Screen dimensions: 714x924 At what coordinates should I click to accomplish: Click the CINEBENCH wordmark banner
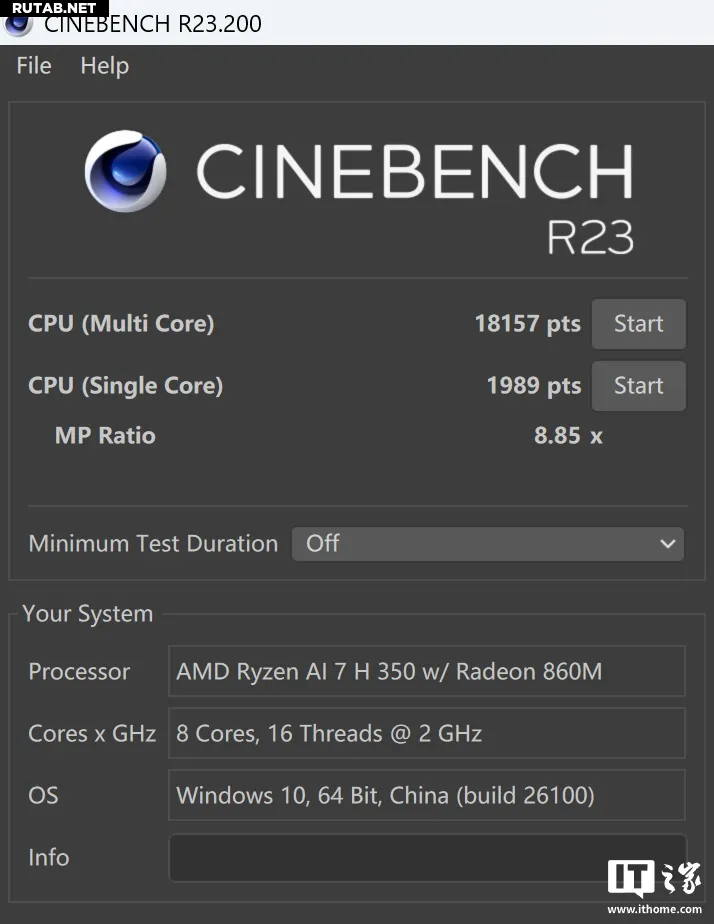414,171
